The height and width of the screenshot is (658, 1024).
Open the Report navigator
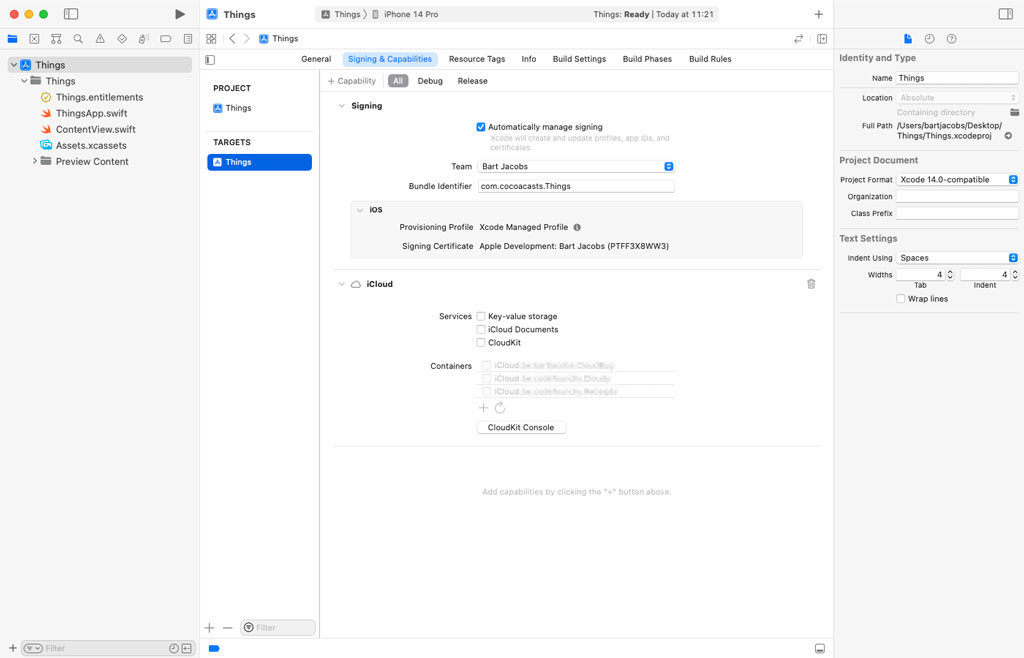tap(188, 39)
